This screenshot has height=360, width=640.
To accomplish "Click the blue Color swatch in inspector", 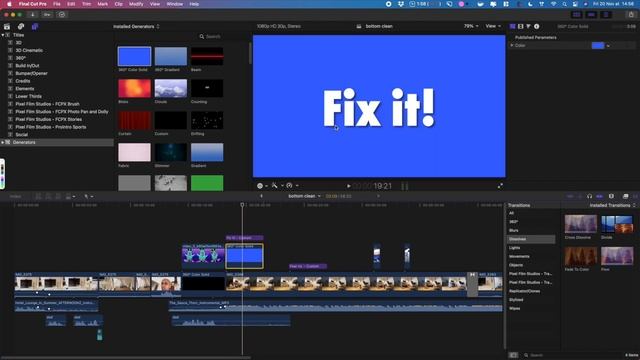I will coord(598,46).
